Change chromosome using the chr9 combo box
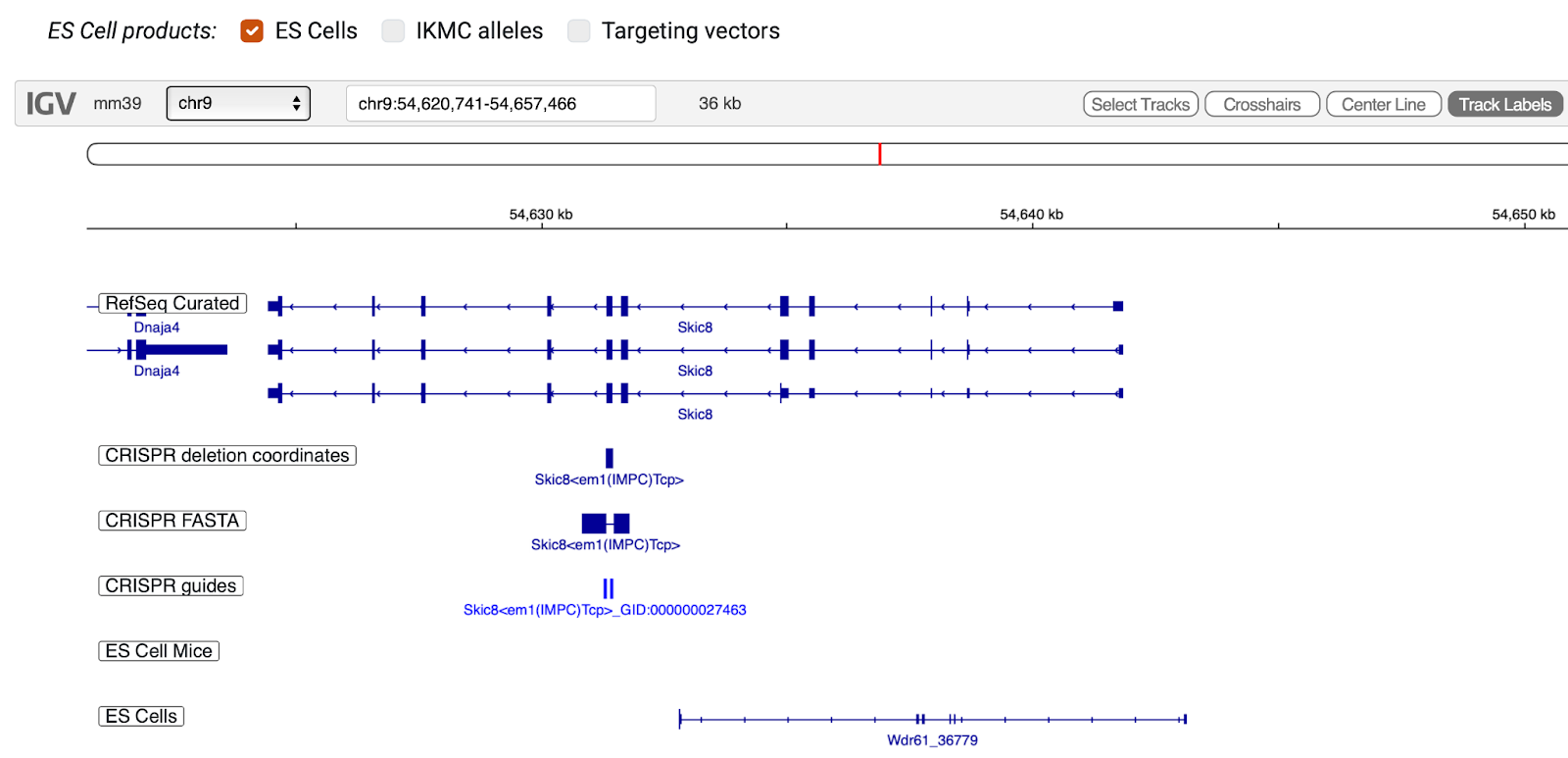 click(x=237, y=103)
